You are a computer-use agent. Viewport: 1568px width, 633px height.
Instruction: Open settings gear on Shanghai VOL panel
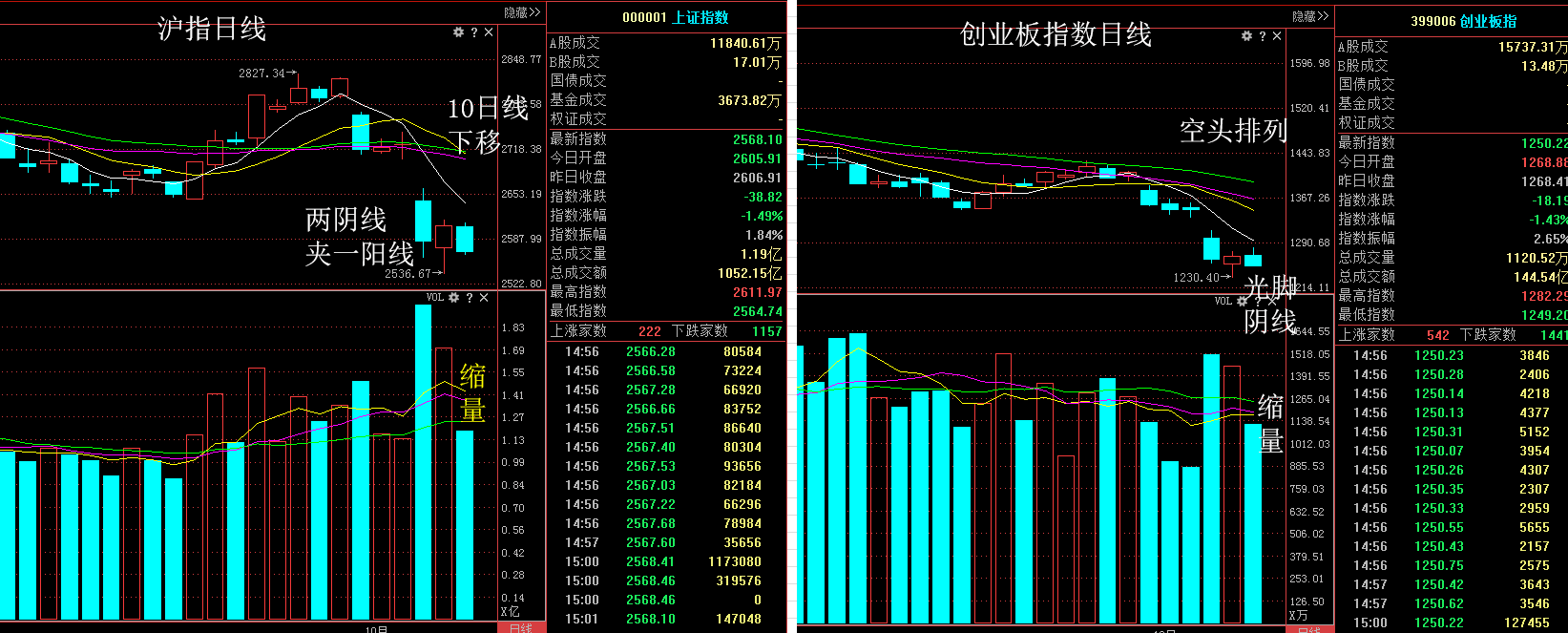click(453, 298)
